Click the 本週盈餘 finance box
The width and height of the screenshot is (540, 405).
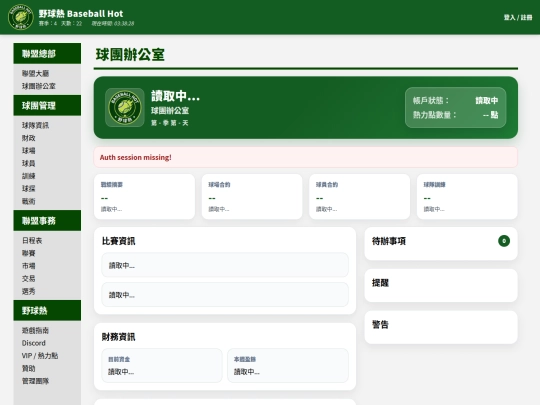click(x=288, y=365)
